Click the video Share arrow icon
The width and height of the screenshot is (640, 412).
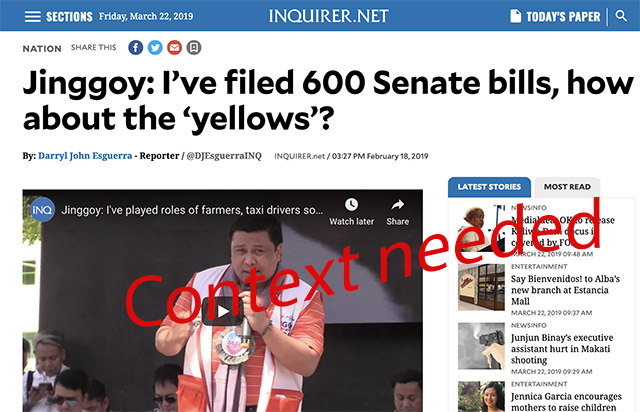[398, 205]
